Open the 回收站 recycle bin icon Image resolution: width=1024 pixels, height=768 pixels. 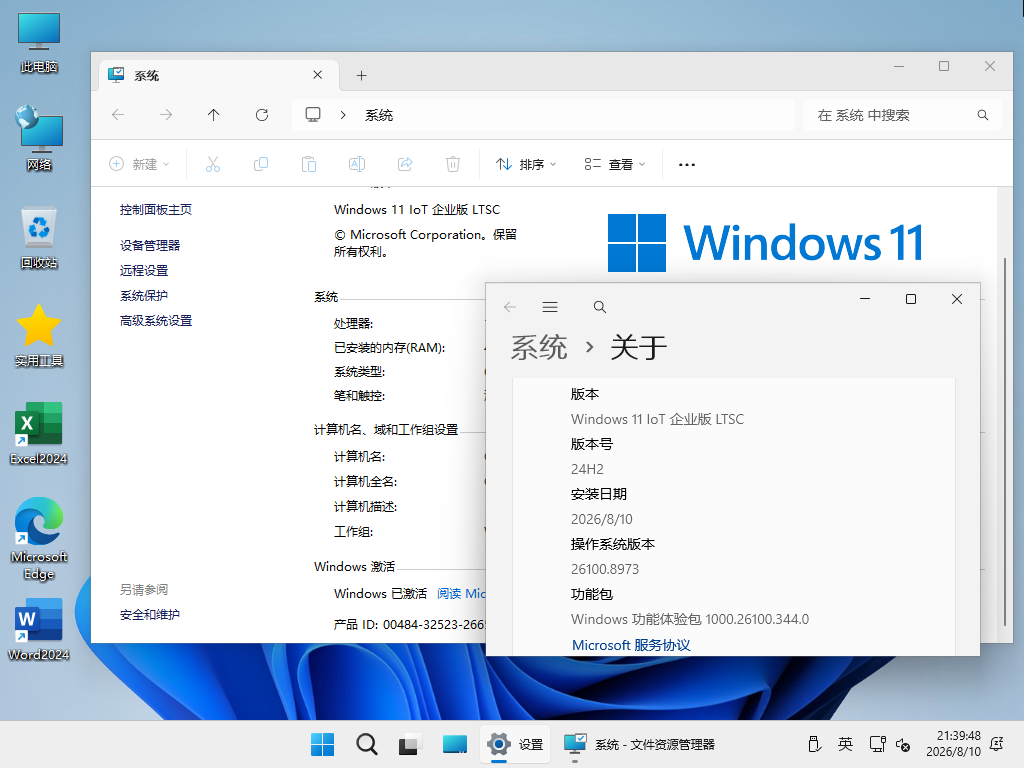click(39, 238)
